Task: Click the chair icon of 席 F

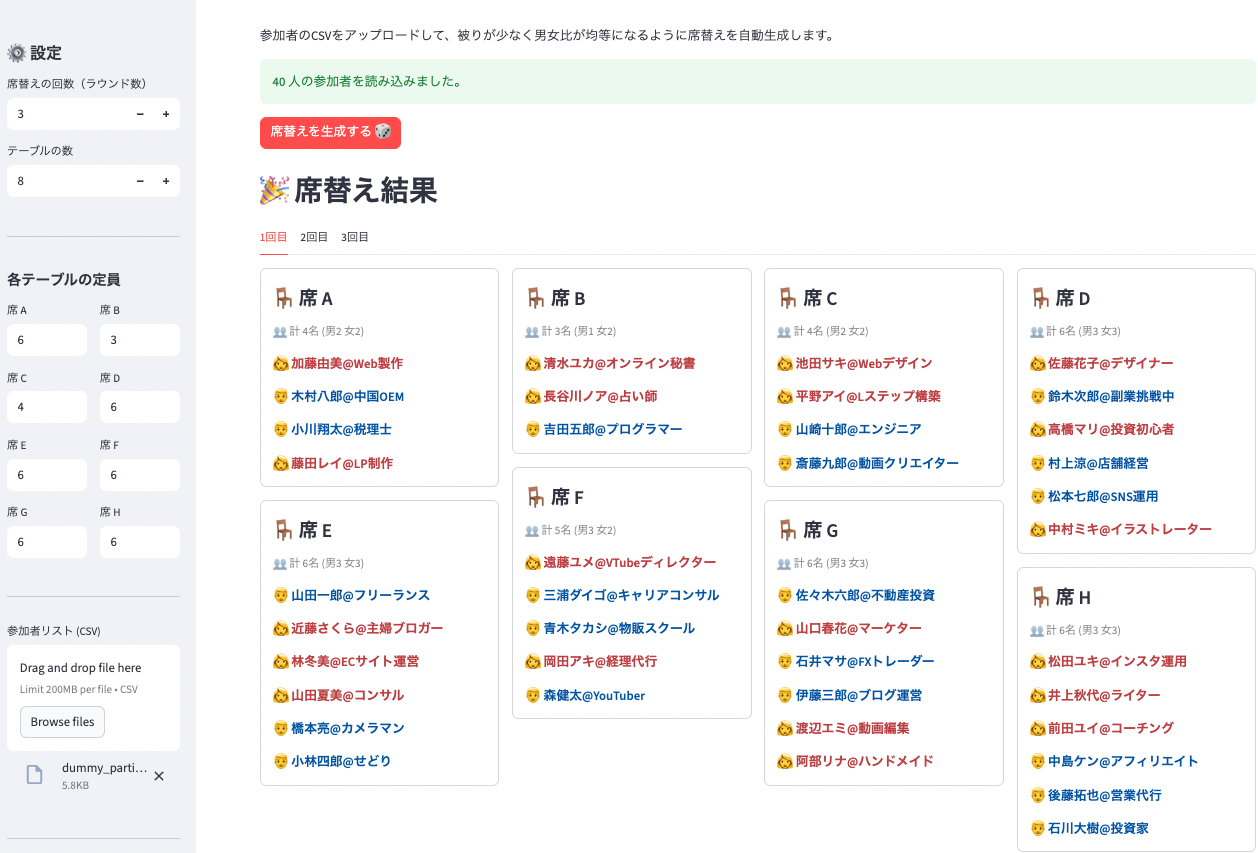Action: point(535,497)
